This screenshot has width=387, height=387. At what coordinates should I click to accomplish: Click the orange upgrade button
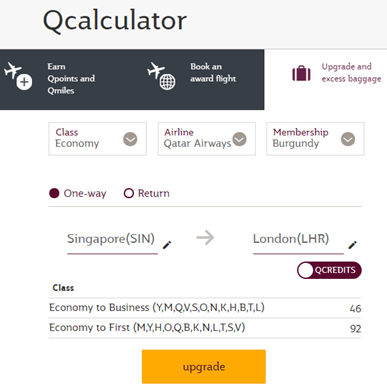[x=204, y=367]
